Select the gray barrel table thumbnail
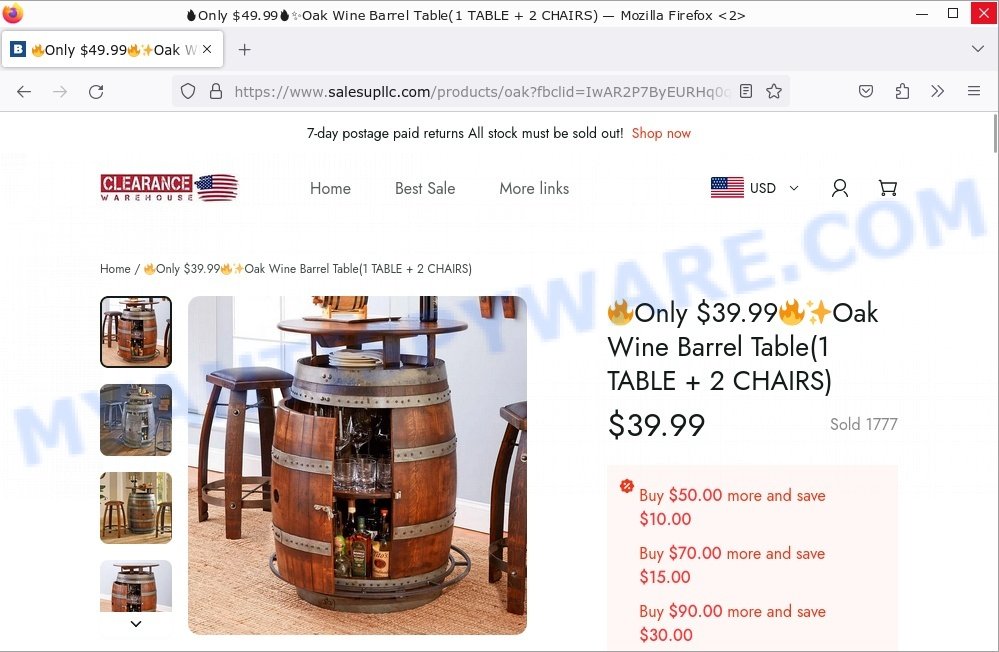 (x=136, y=419)
